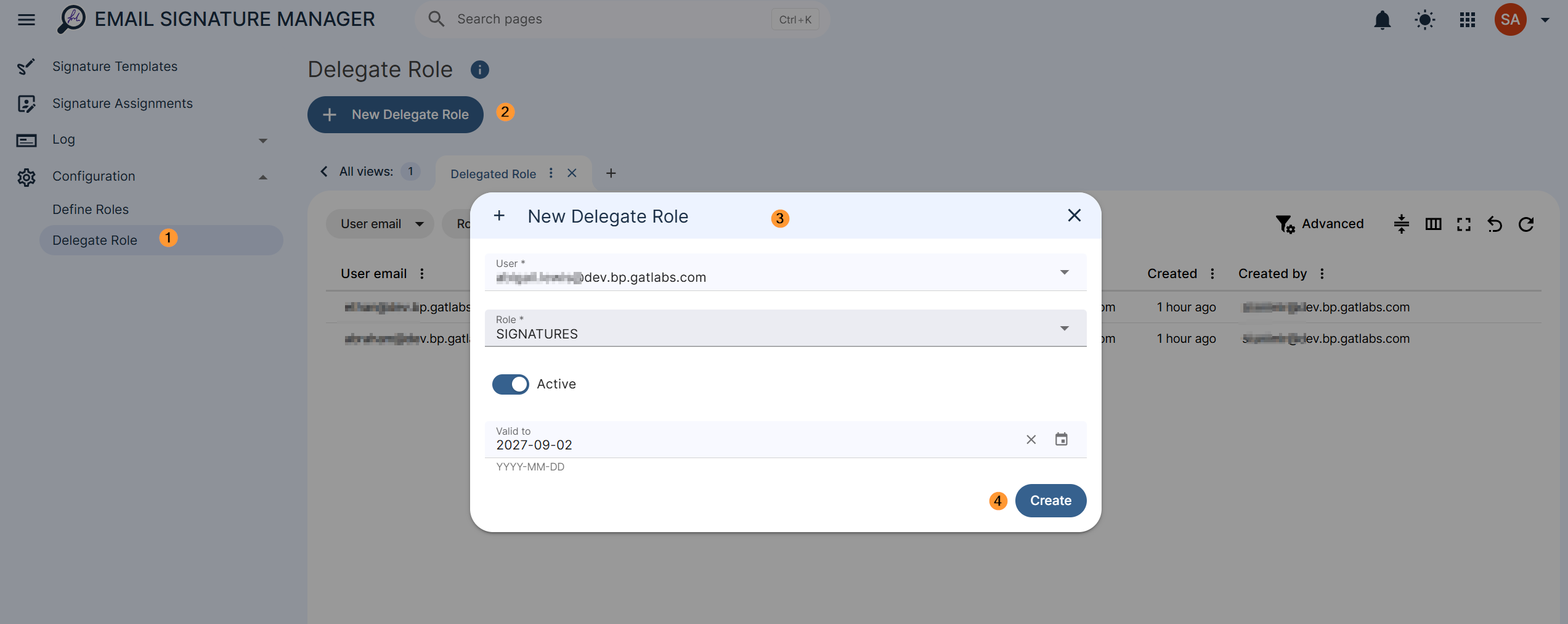
Task: Sort by User email column header
Action: coord(374,273)
